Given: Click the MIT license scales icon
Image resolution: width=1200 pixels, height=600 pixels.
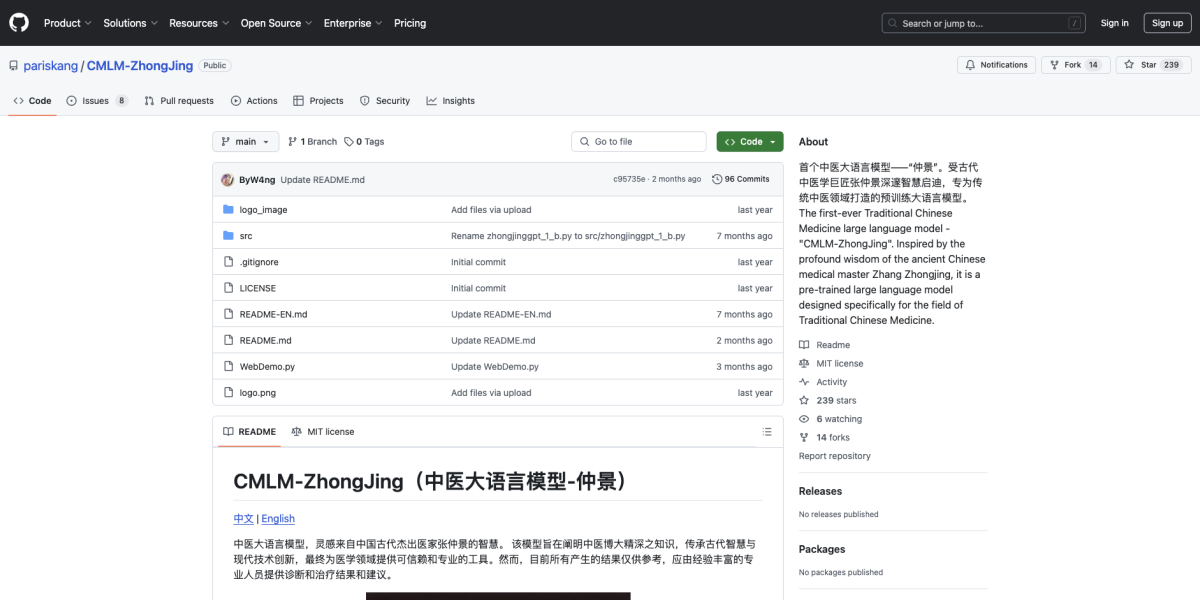Looking at the screenshot, I should [803, 363].
